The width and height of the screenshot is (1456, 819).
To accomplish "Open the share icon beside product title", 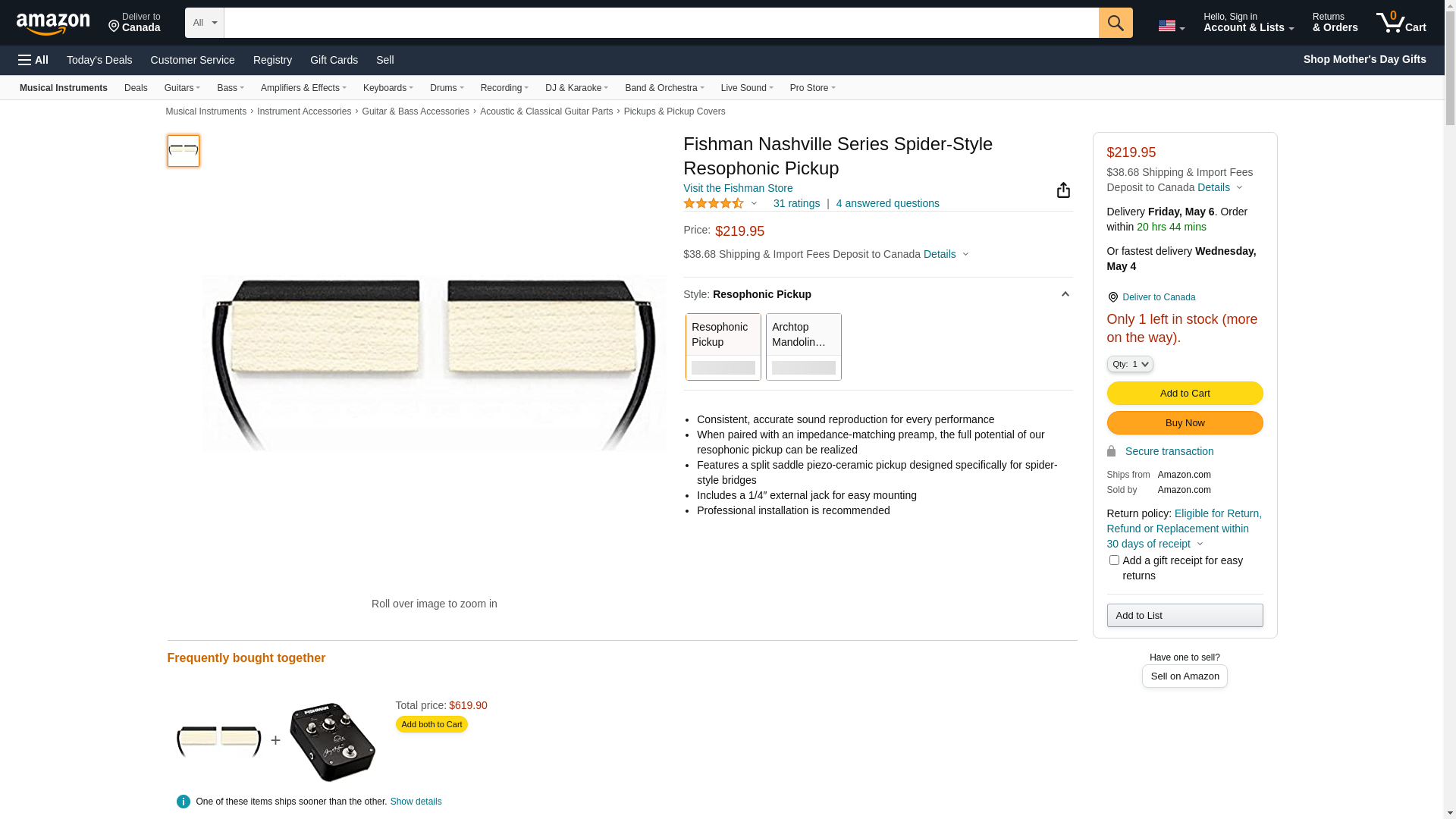I will [1063, 190].
